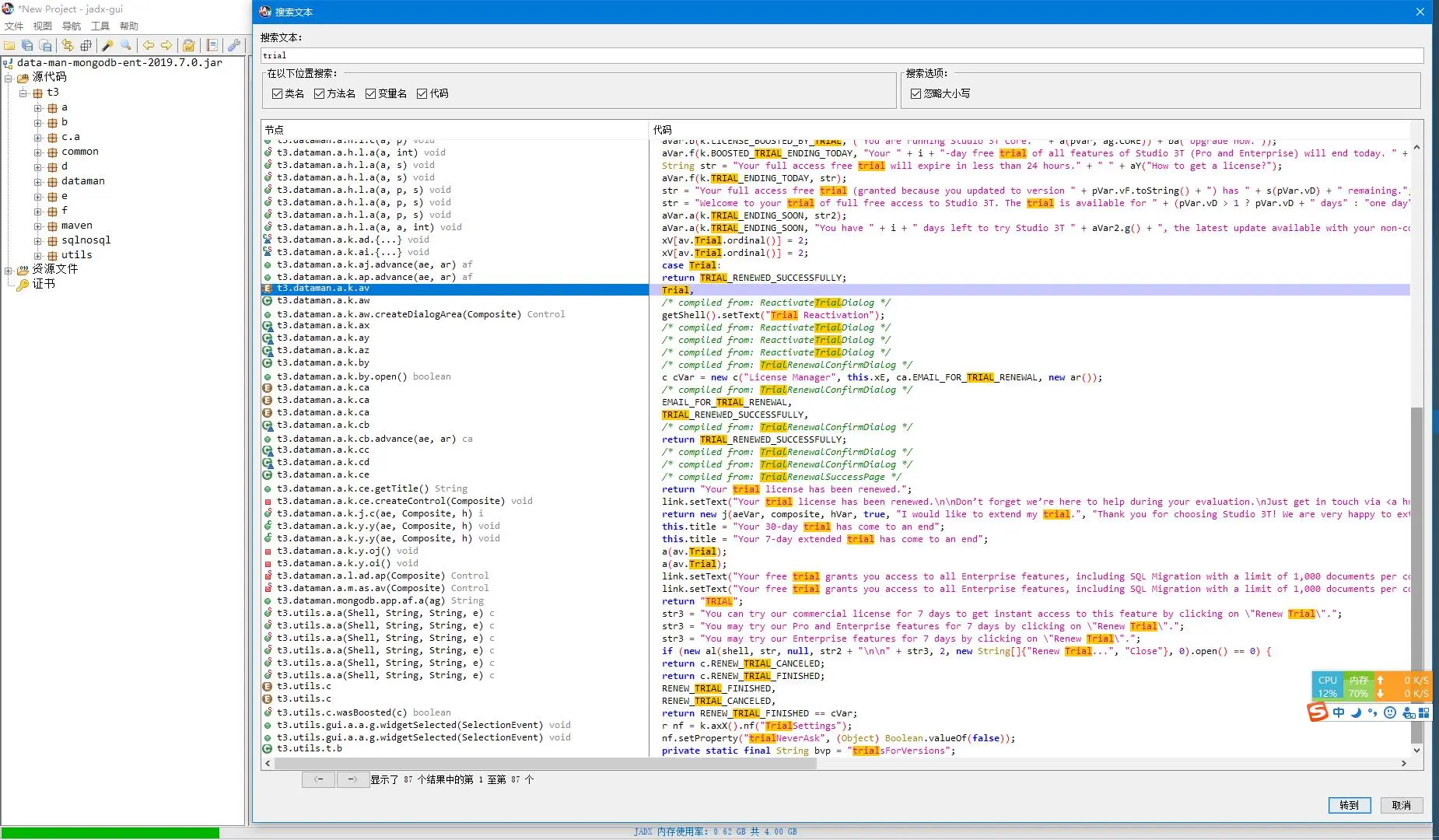1439x840 pixels.
Task: Click the green progress bar at bottom
Action: pos(110,833)
